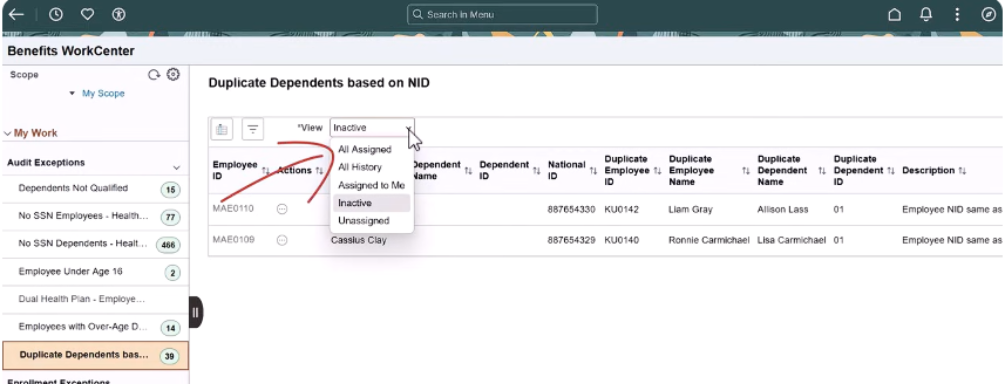Click Employee ID MAE0110
1005x384 pixels.
click(233, 209)
